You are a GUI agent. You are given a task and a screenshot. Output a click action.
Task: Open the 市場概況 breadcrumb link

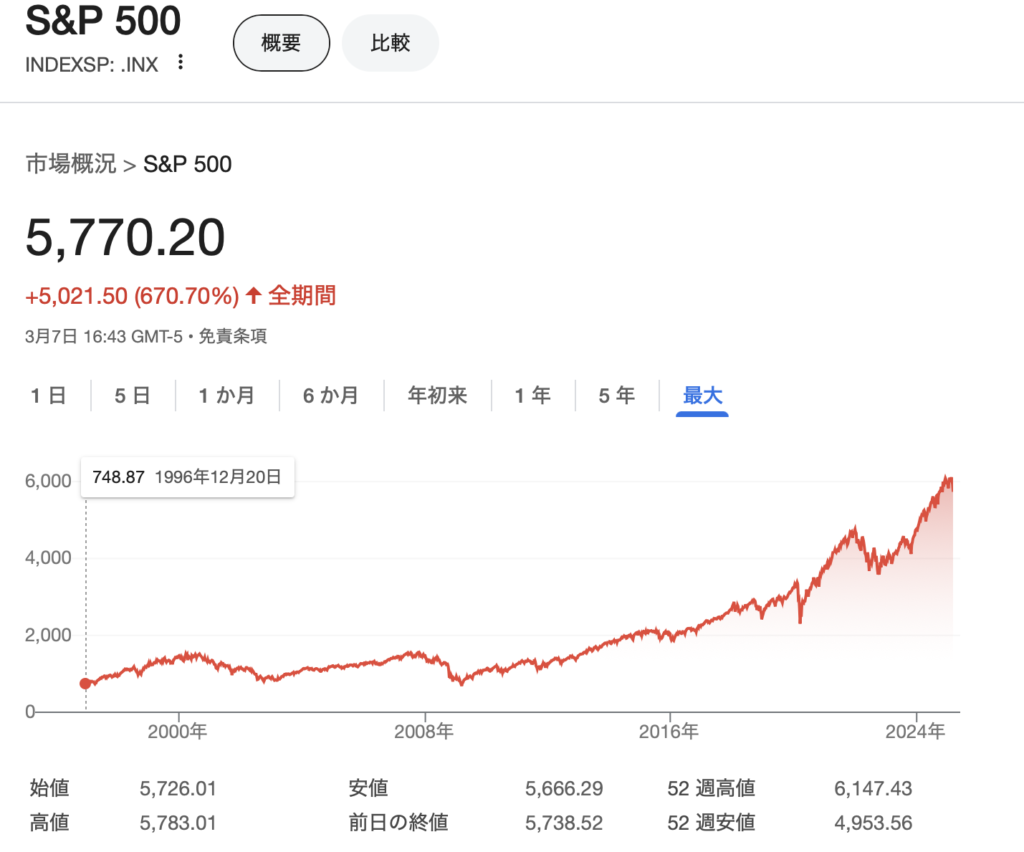point(70,164)
